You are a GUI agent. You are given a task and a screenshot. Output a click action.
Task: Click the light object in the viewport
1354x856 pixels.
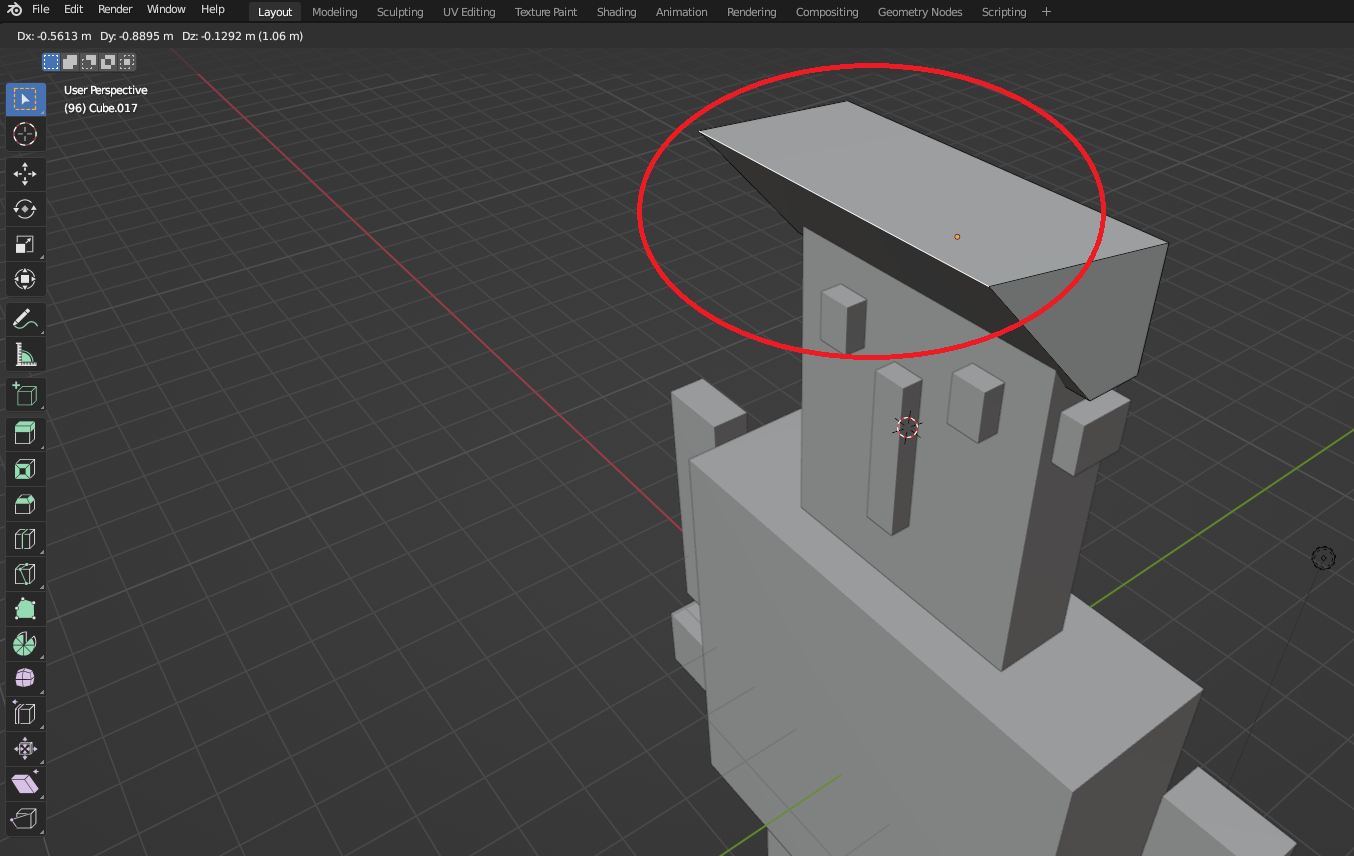[x=1324, y=557]
